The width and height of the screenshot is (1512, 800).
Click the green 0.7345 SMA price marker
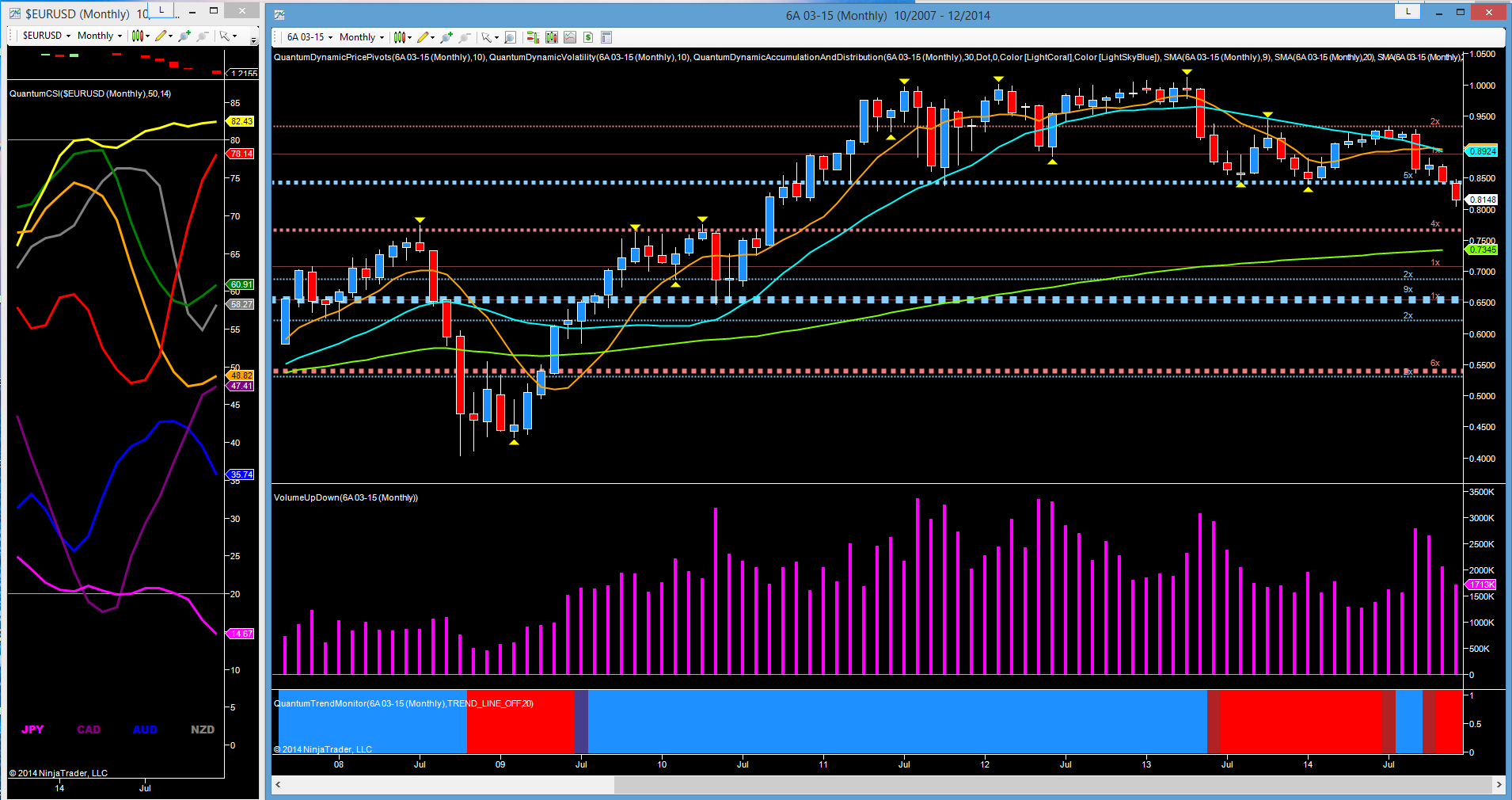coord(1482,250)
